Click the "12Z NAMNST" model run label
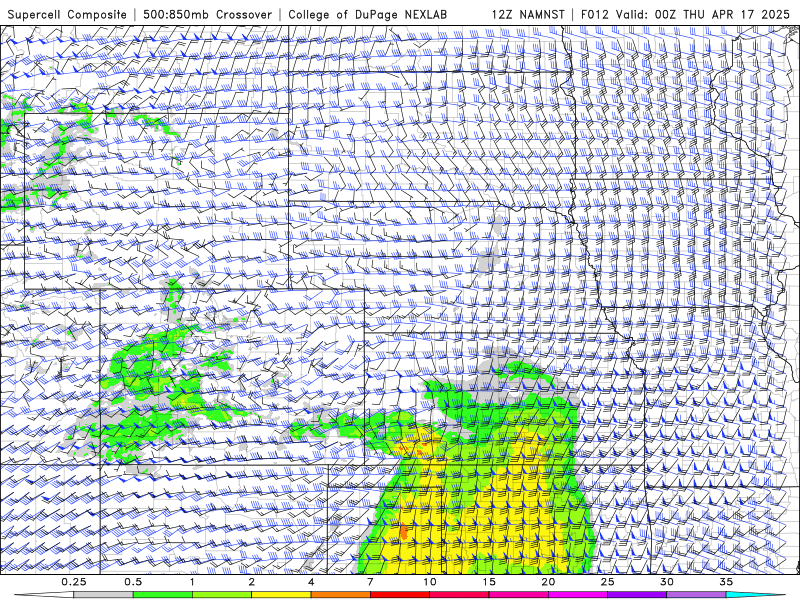 click(528, 14)
